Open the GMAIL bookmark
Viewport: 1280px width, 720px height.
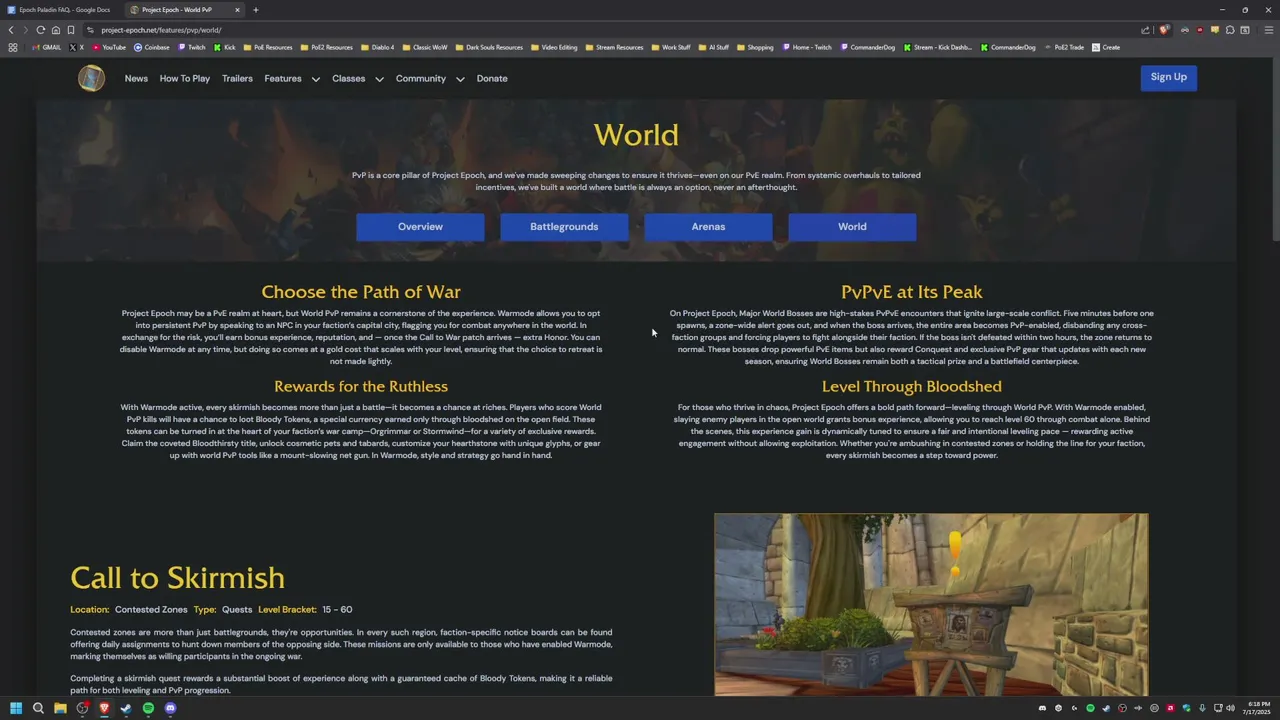(46, 47)
